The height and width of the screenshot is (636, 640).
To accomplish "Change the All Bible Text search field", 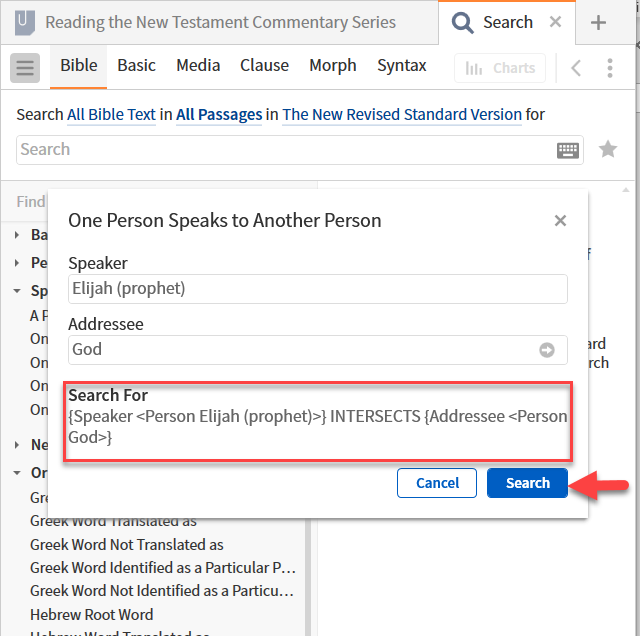I will [111, 115].
